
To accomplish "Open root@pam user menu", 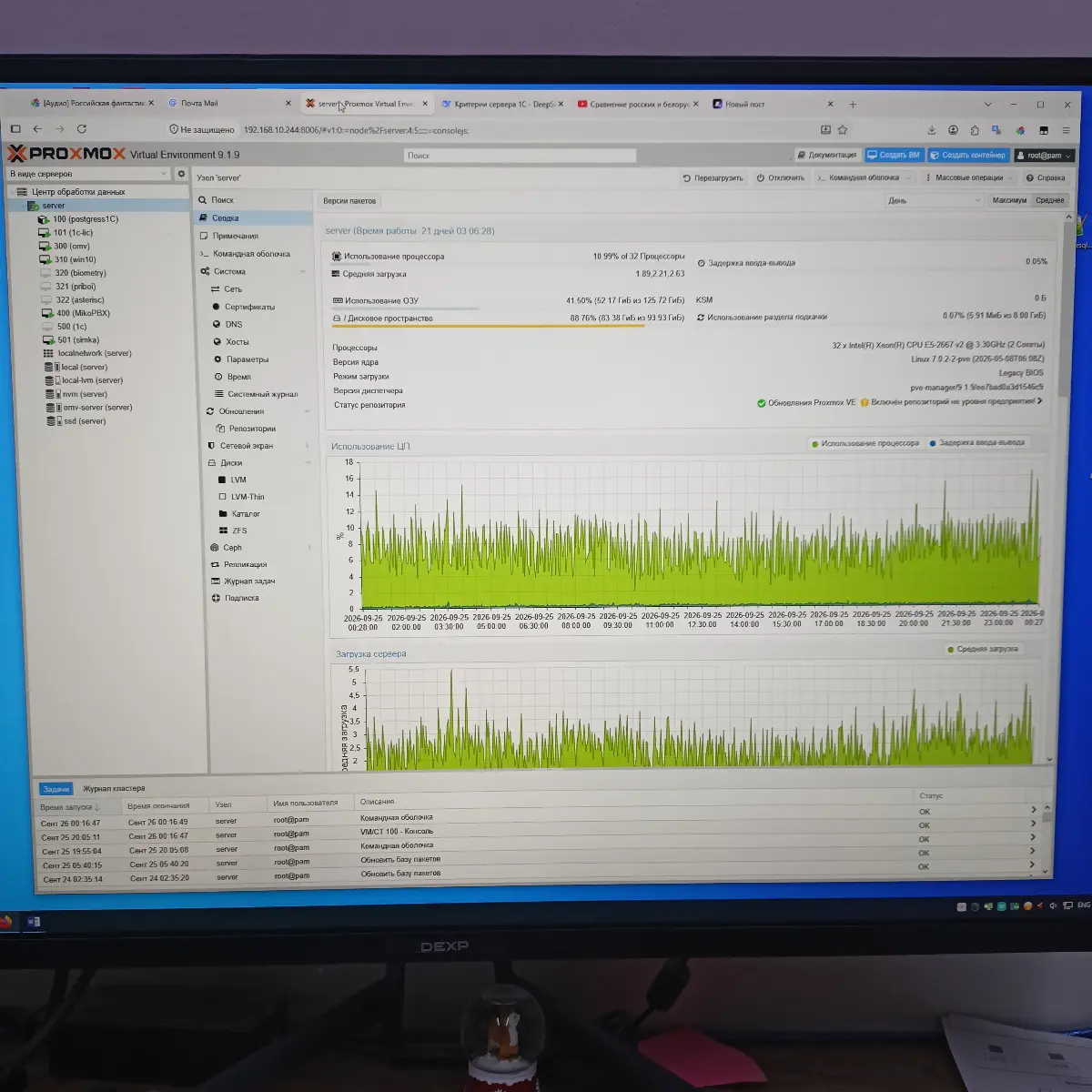I will coord(1045,156).
